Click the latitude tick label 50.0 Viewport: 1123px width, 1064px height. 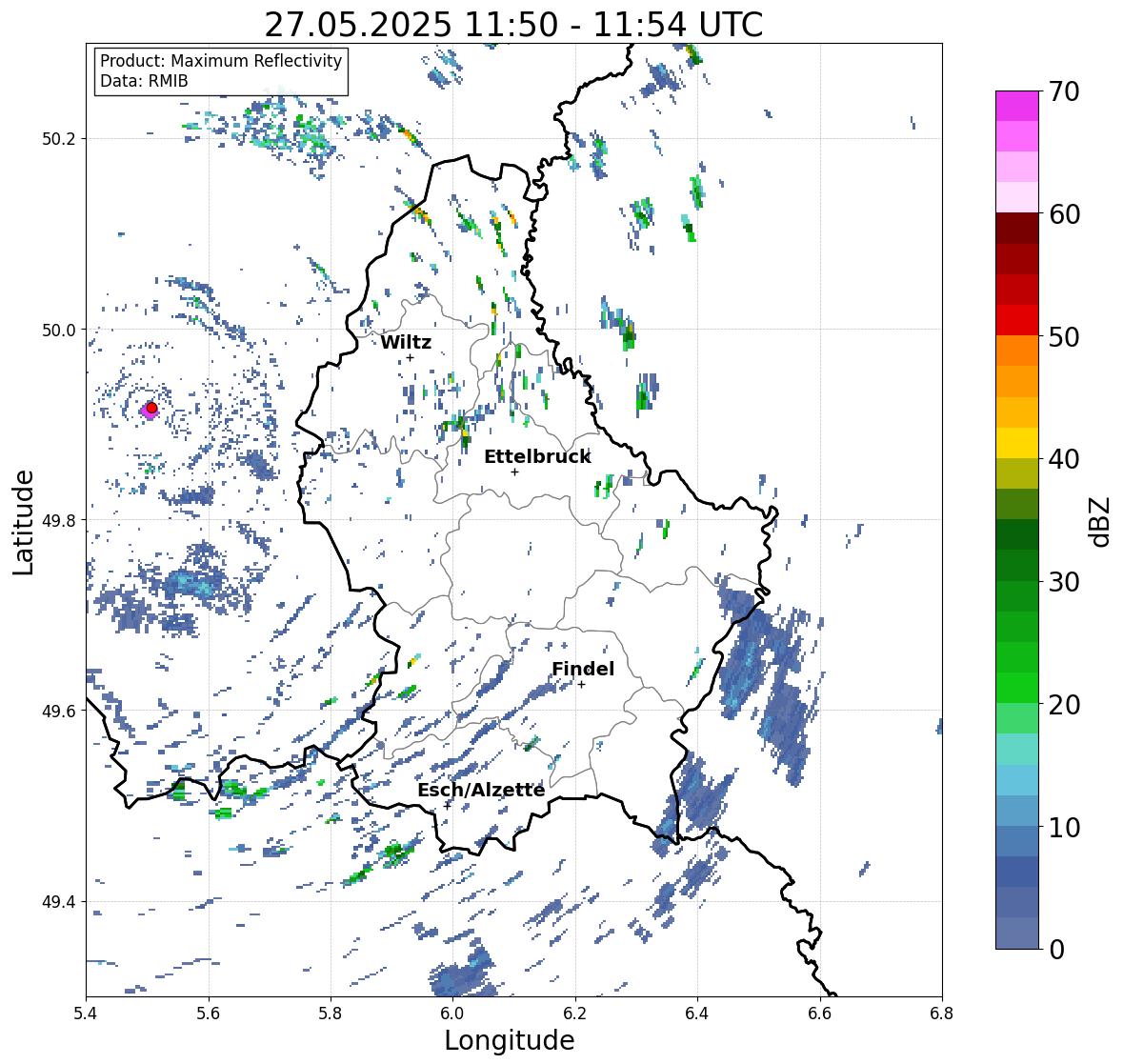(x=58, y=331)
